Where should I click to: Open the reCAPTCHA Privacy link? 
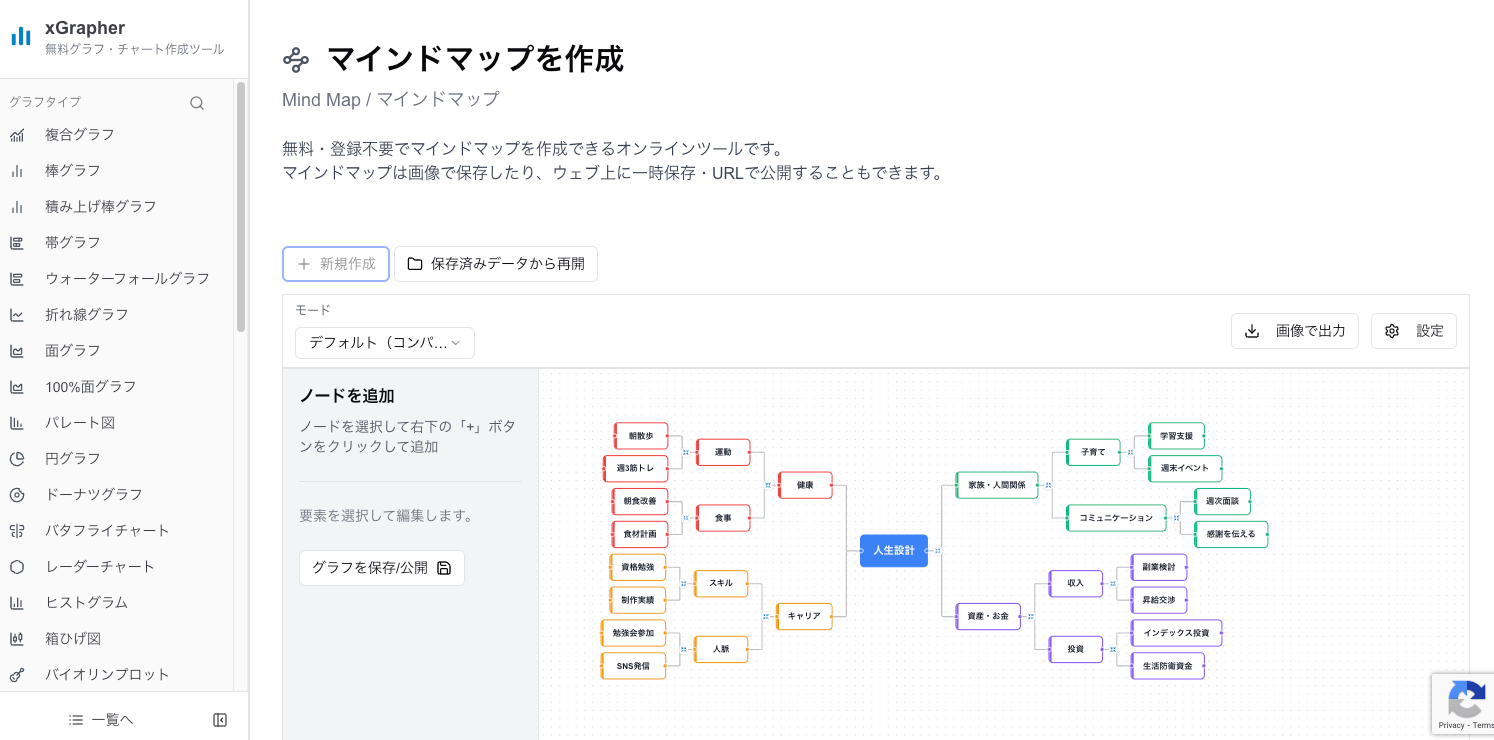point(1445,723)
